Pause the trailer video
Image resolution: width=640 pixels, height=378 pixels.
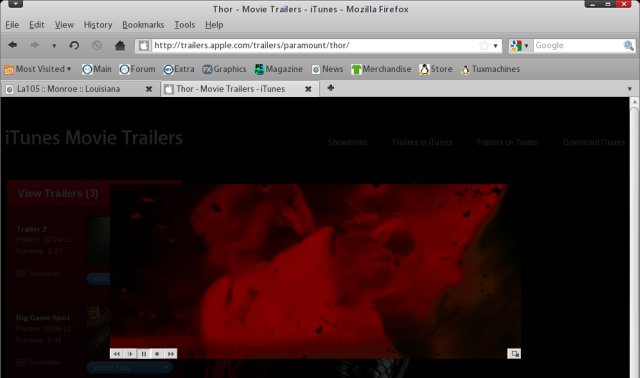[x=144, y=354]
